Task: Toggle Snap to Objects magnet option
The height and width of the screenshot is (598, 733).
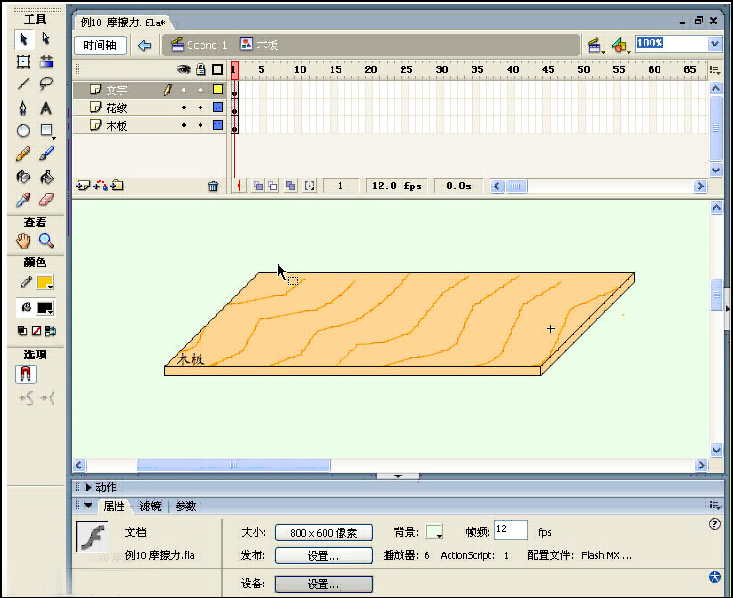Action: (x=27, y=374)
